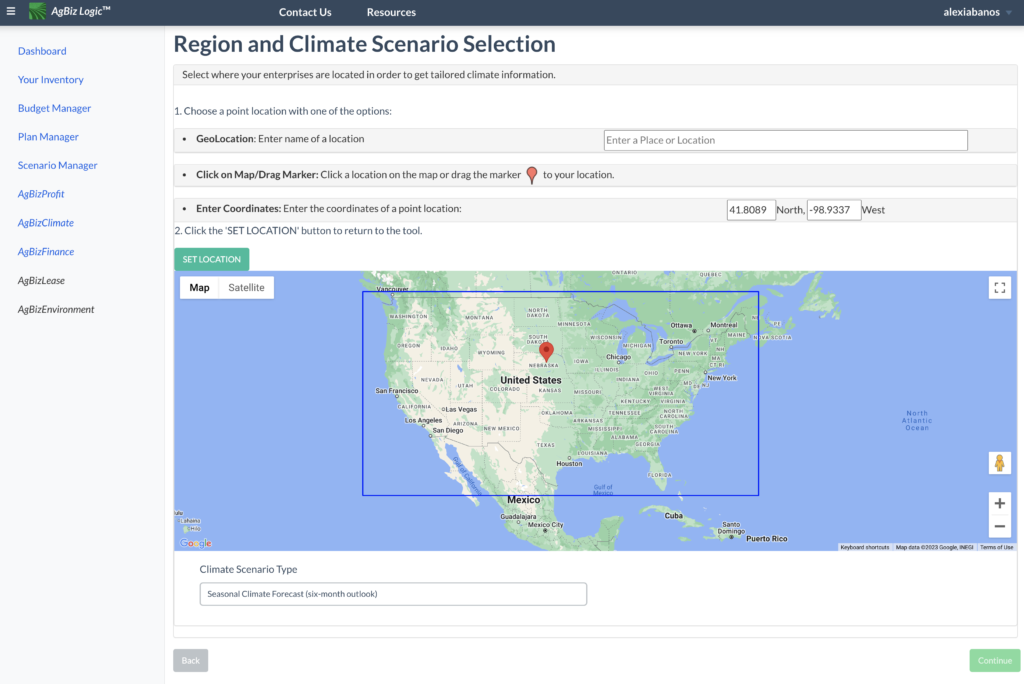This screenshot has width=1024, height=684.
Task: Click the North latitude coordinate field
Action: click(751, 210)
